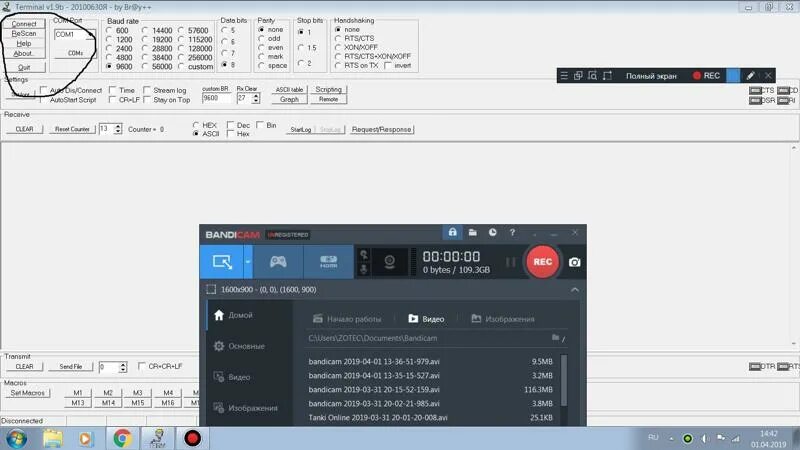The height and width of the screenshot is (450, 800).
Task: Select the 115200 baud rate
Action: point(195,39)
